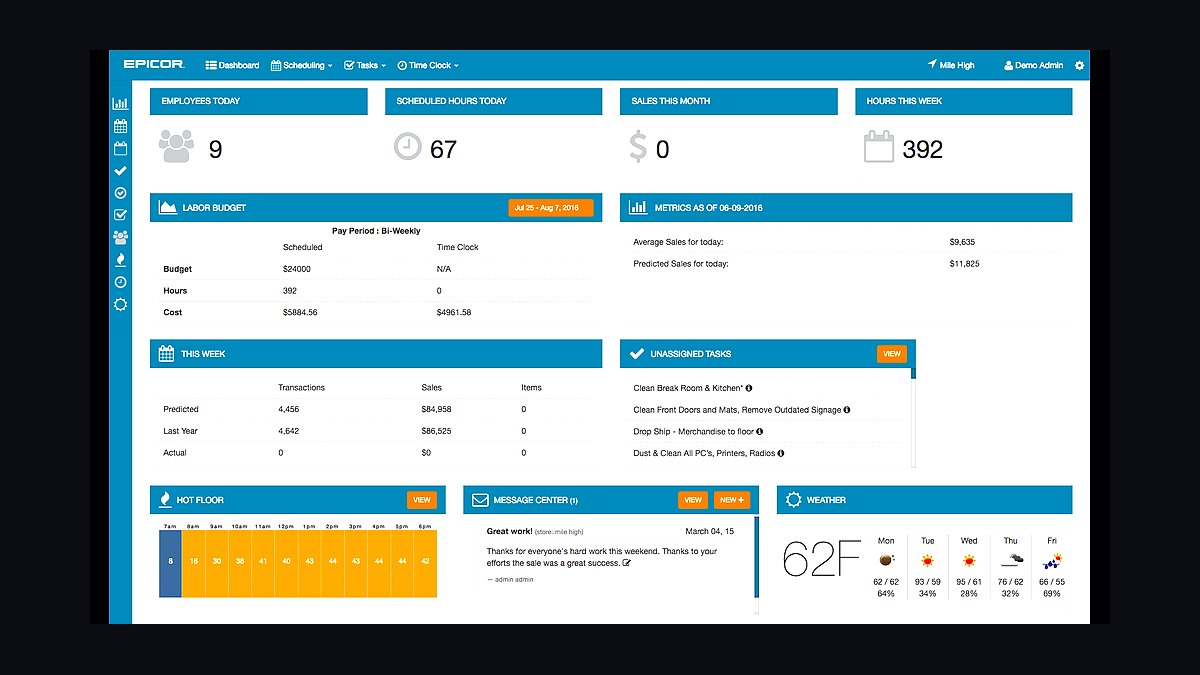Click the $5884.56 scheduled cost value
This screenshot has height=675, width=1200.
click(300, 312)
